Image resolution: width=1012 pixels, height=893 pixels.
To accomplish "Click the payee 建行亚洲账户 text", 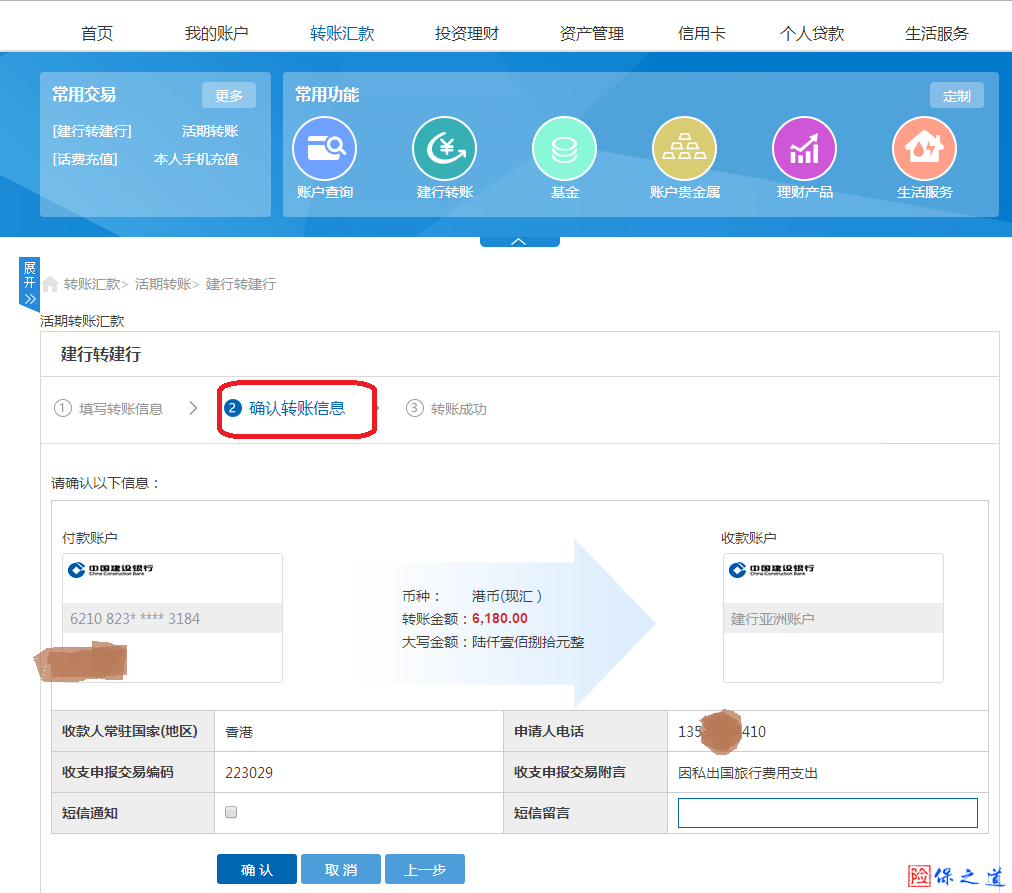I will pos(773,619).
